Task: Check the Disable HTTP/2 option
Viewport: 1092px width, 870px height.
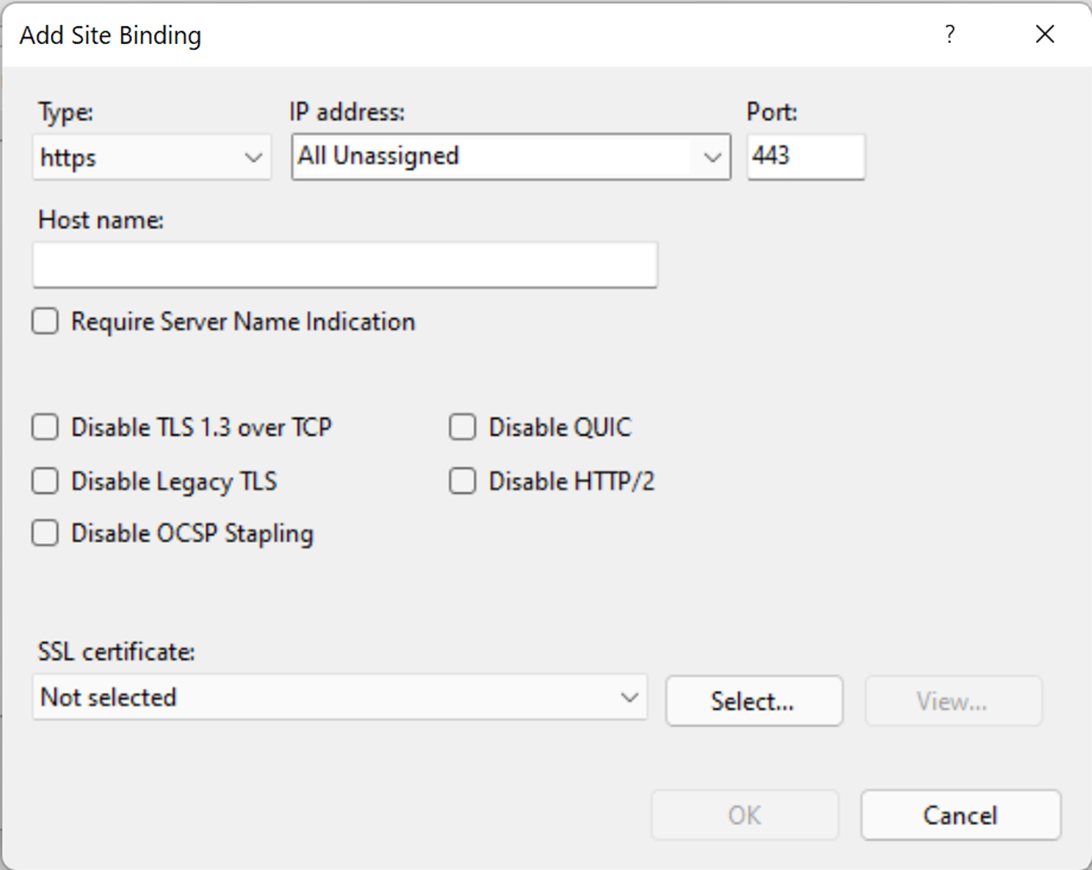Action: tap(462, 481)
